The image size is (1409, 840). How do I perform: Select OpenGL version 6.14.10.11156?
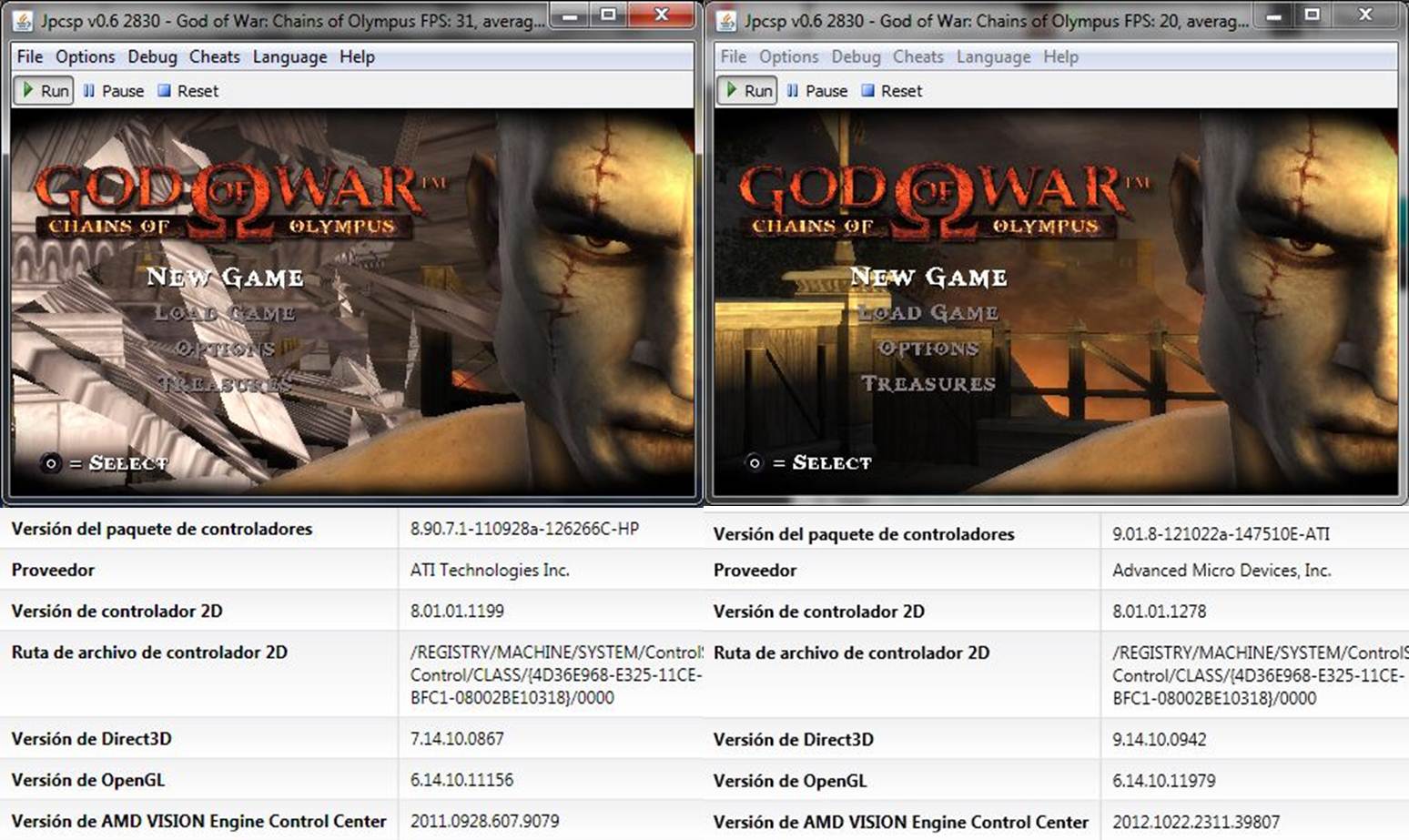(461, 780)
